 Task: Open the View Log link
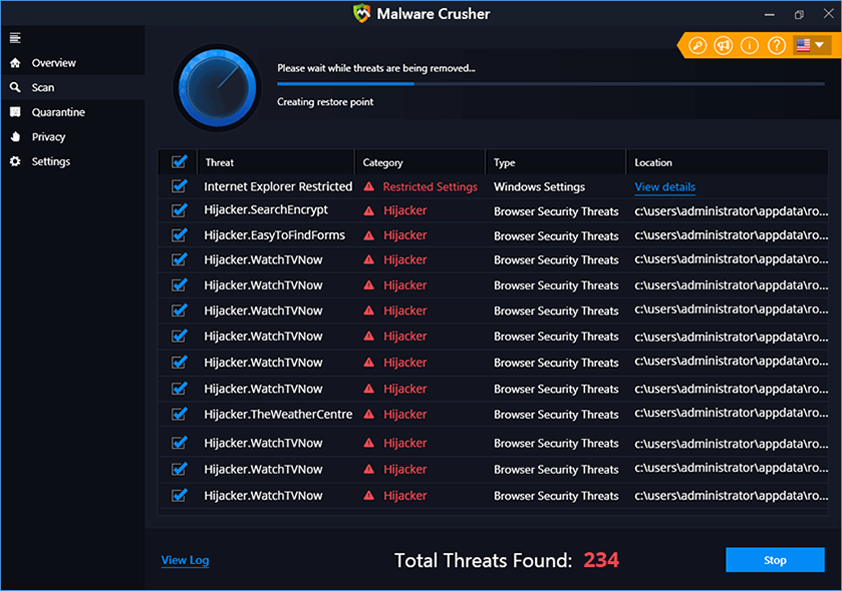point(185,560)
